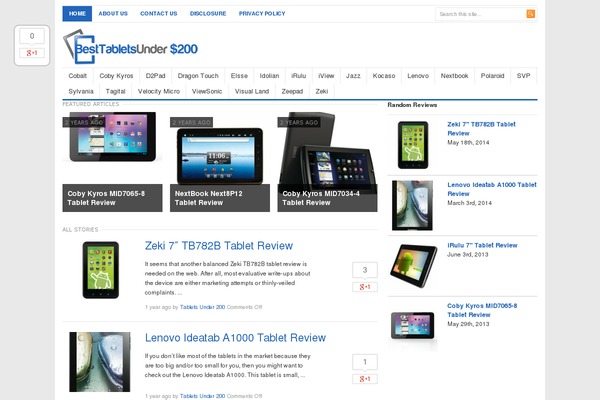Click the floating share count box showing 0

click(x=32, y=36)
